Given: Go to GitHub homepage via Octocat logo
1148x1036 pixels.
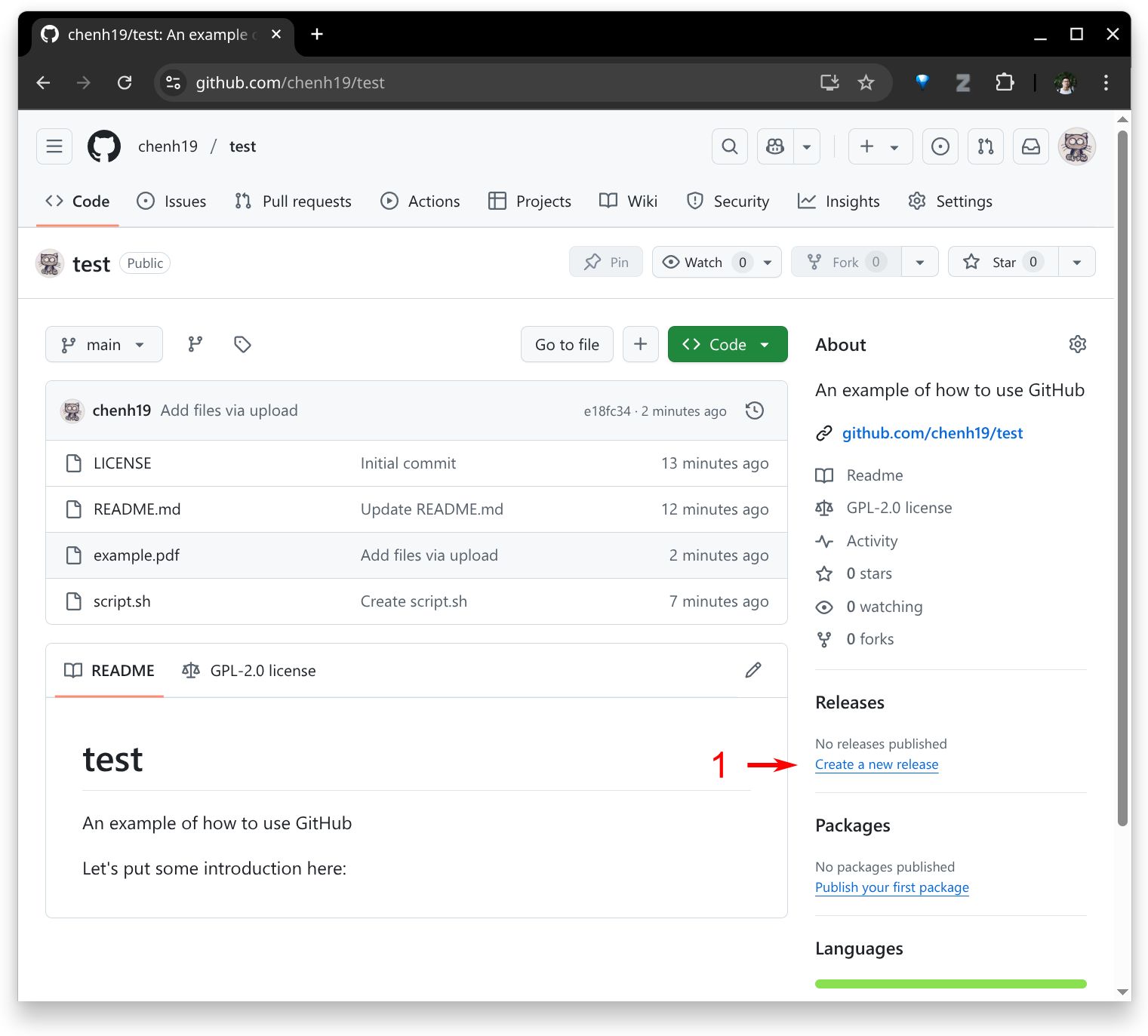Looking at the screenshot, I should (x=104, y=146).
